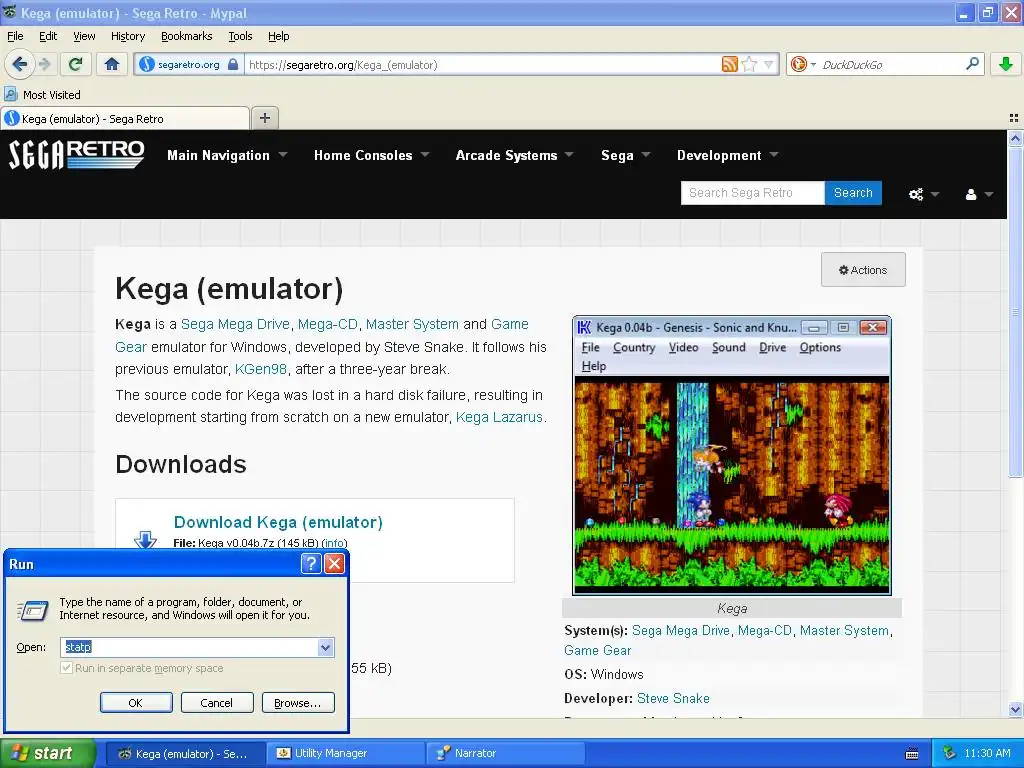This screenshot has width=1024, height=768.
Task: Open the Windows start button
Action: [x=46, y=753]
